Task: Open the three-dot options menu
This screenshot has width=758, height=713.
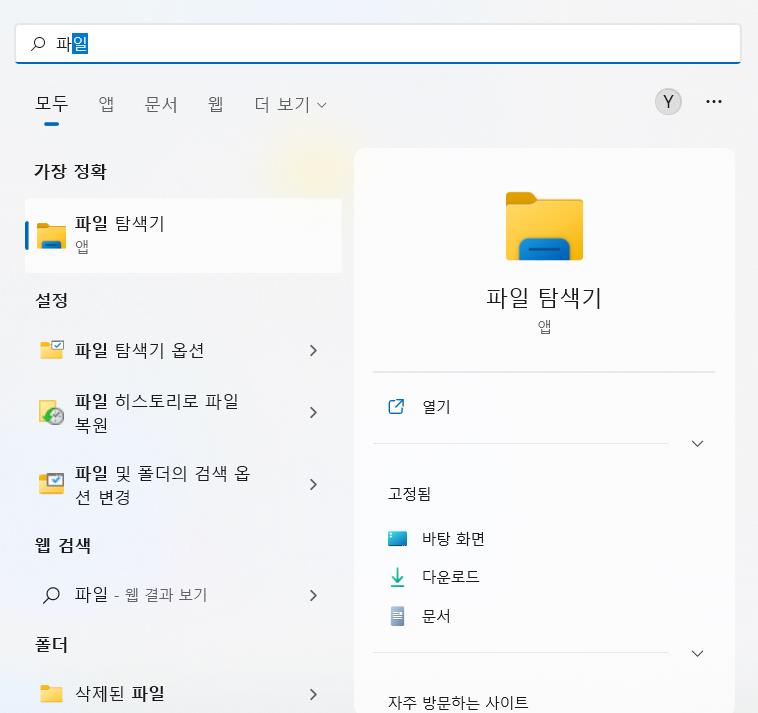Action: tap(714, 102)
